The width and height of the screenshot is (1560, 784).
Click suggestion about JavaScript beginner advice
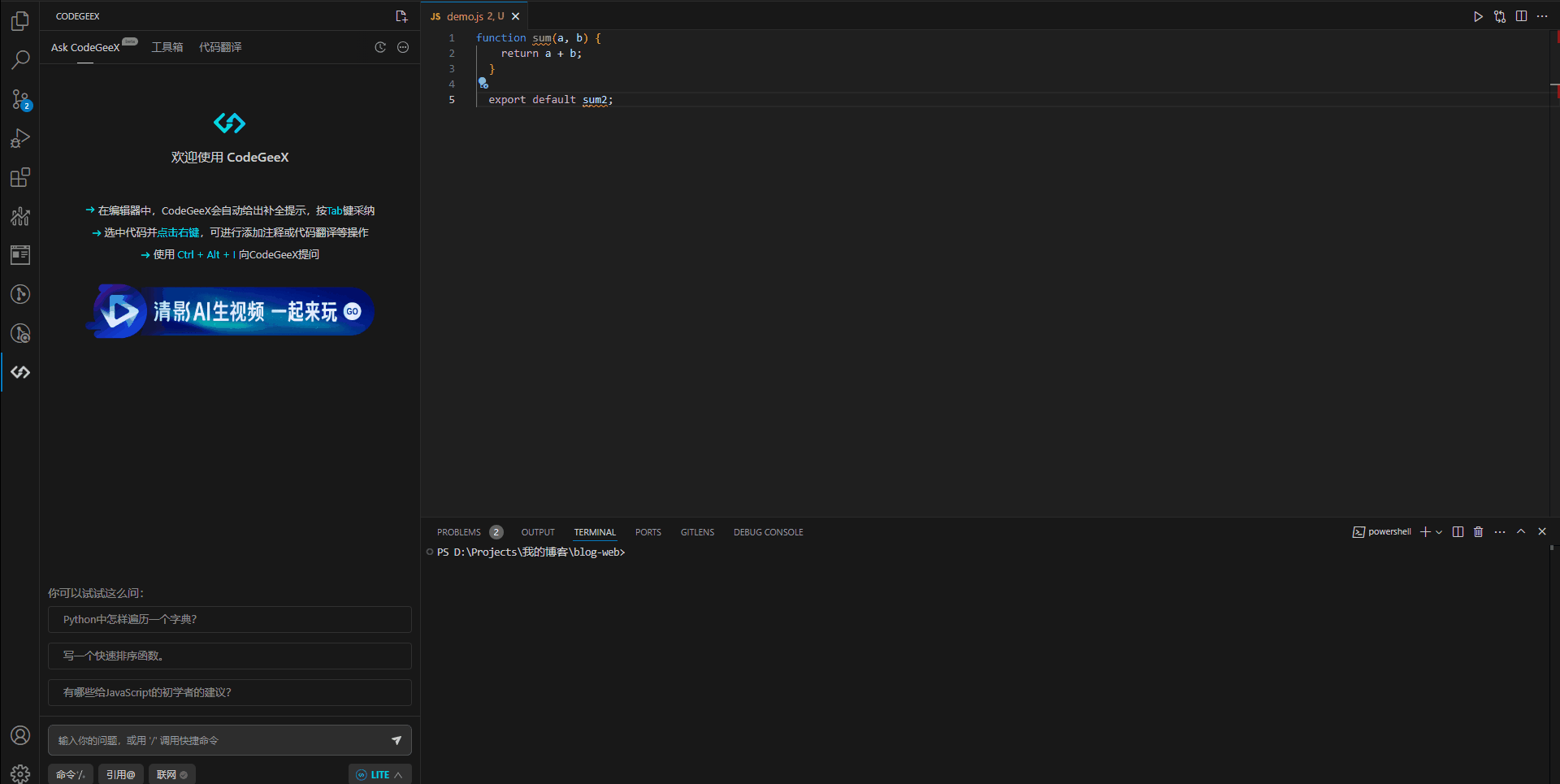[x=230, y=692]
